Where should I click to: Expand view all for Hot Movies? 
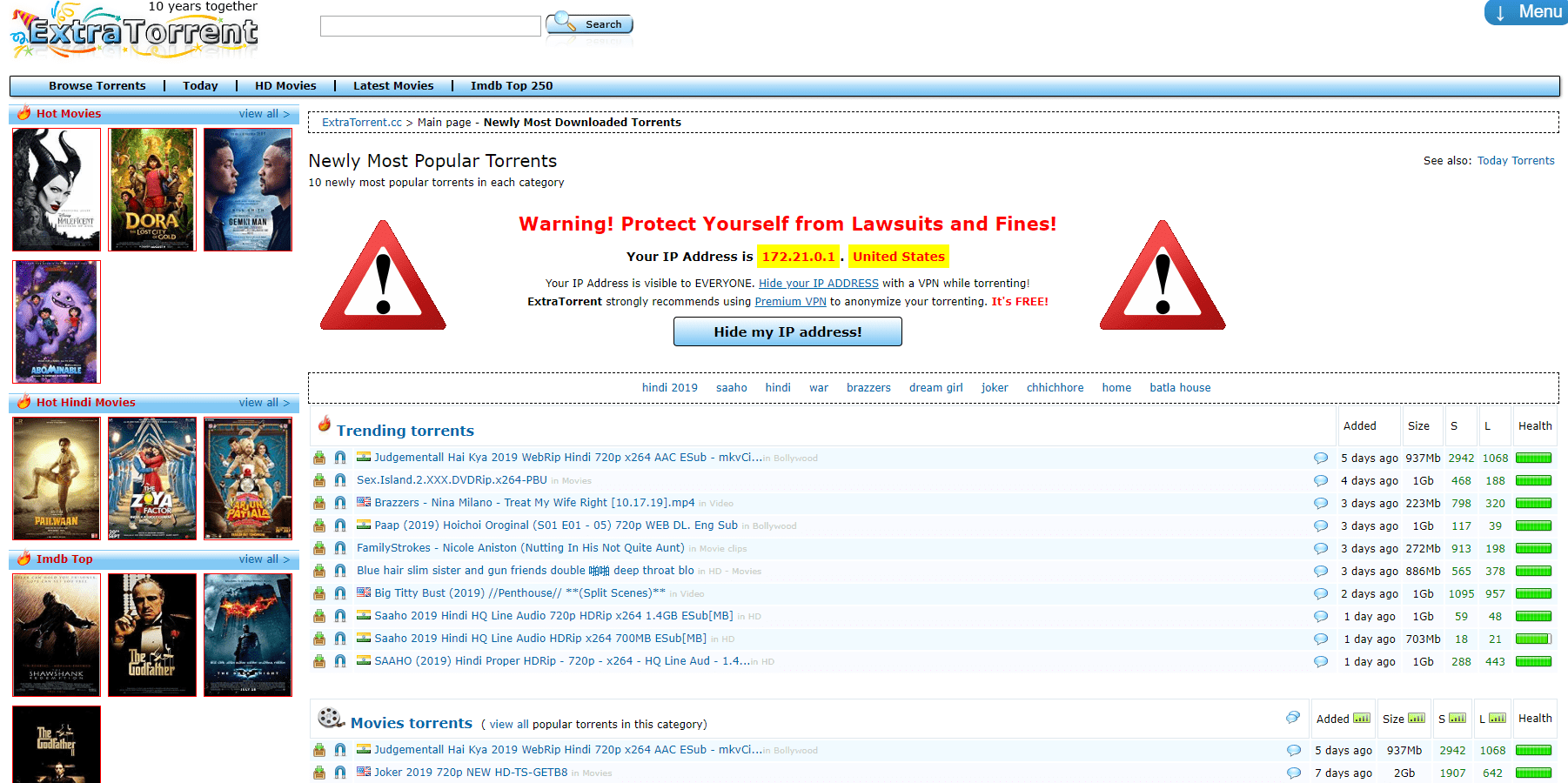click(264, 114)
